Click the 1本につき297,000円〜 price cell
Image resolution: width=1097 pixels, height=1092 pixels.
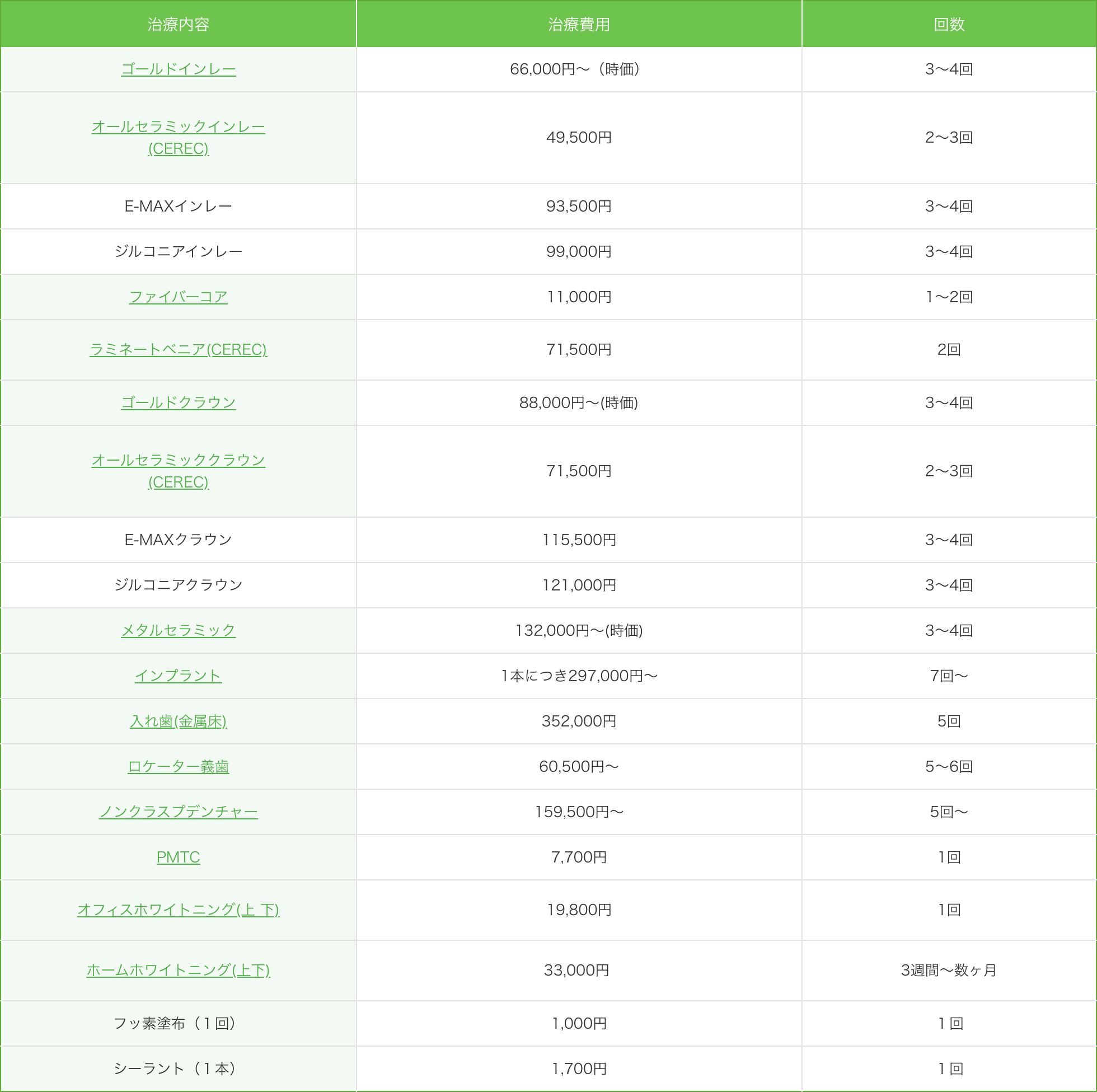[x=579, y=676]
